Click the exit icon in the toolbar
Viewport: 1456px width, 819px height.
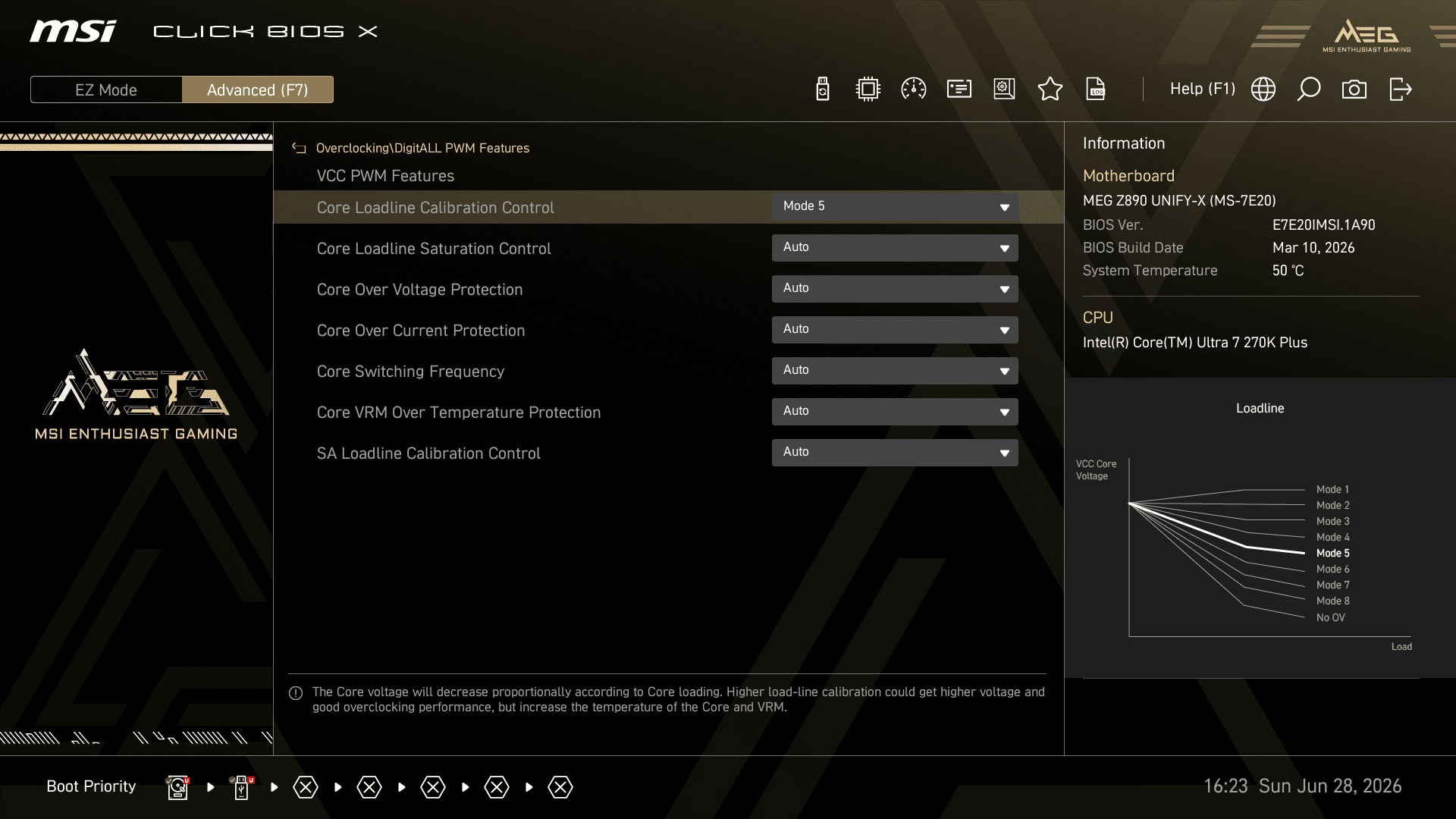(1401, 89)
